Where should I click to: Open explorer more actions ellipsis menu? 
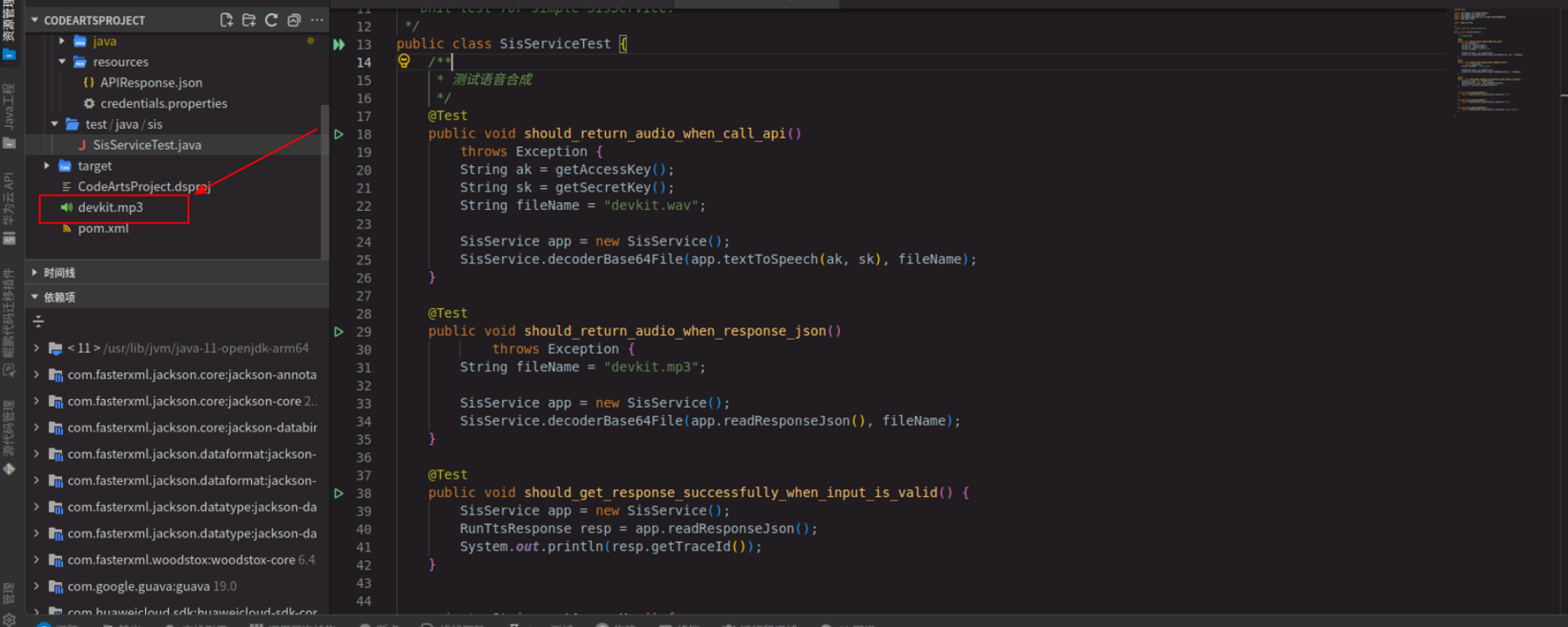317,20
